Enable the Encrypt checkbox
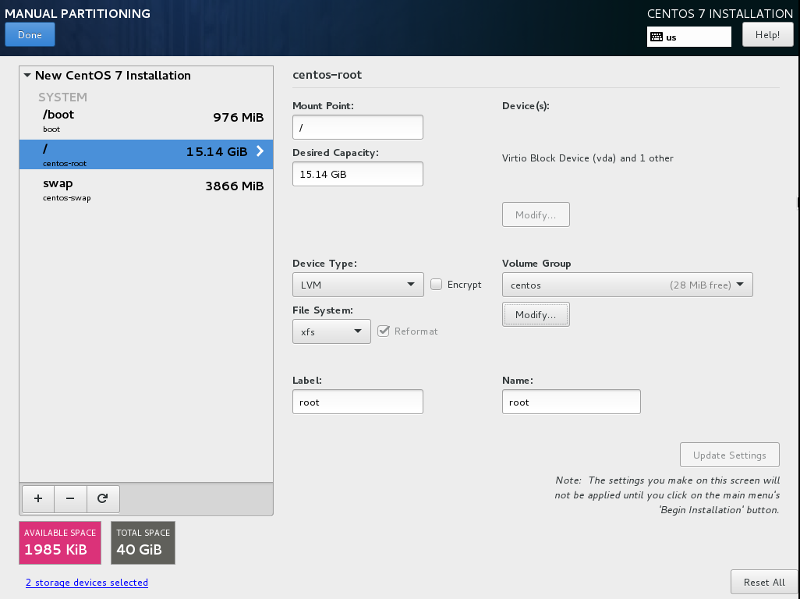The width and height of the screenshot is (800, 599). (x=436, y=284)
